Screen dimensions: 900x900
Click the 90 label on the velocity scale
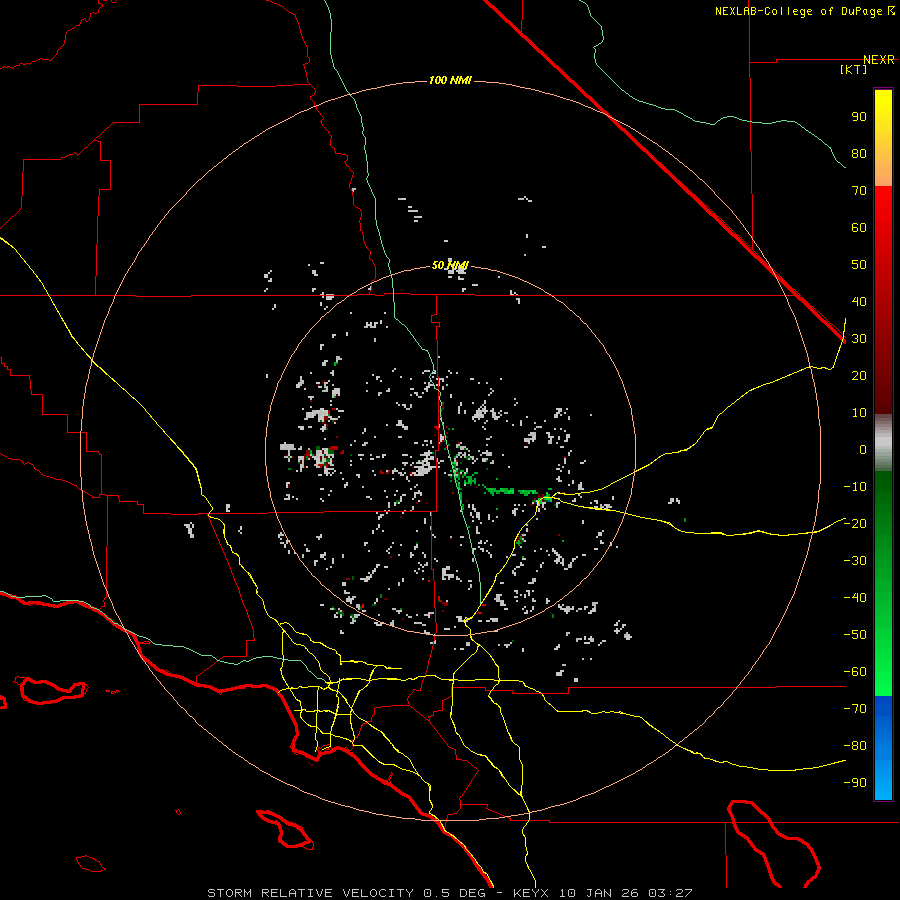pos(858,116)
